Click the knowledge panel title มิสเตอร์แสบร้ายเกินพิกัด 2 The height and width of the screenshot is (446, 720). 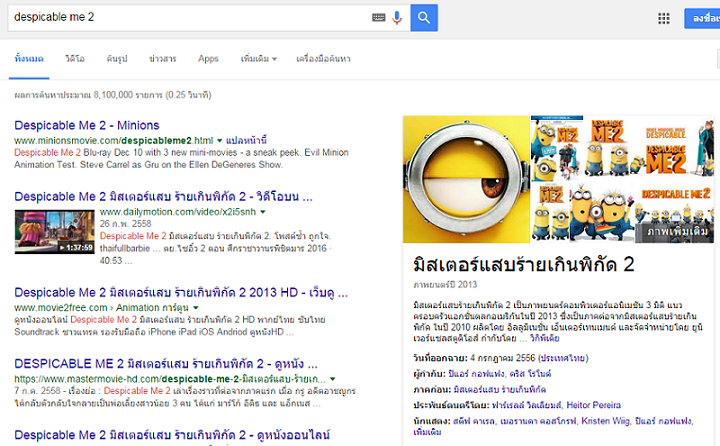click(x=524, y=265)
